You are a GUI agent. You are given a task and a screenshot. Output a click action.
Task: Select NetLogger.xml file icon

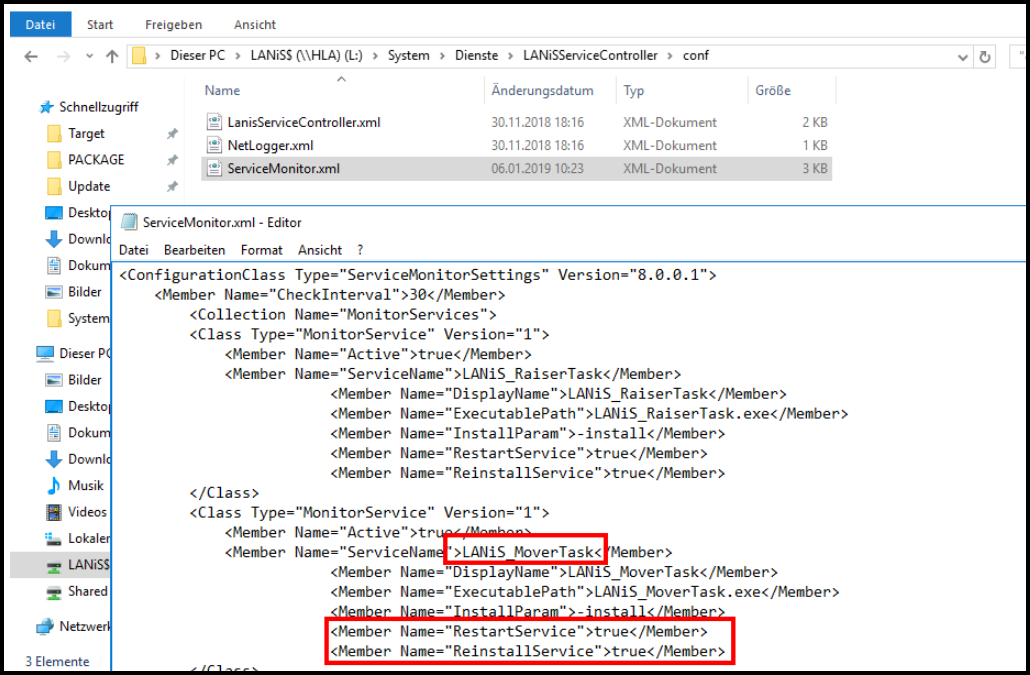tap(214, 144)
